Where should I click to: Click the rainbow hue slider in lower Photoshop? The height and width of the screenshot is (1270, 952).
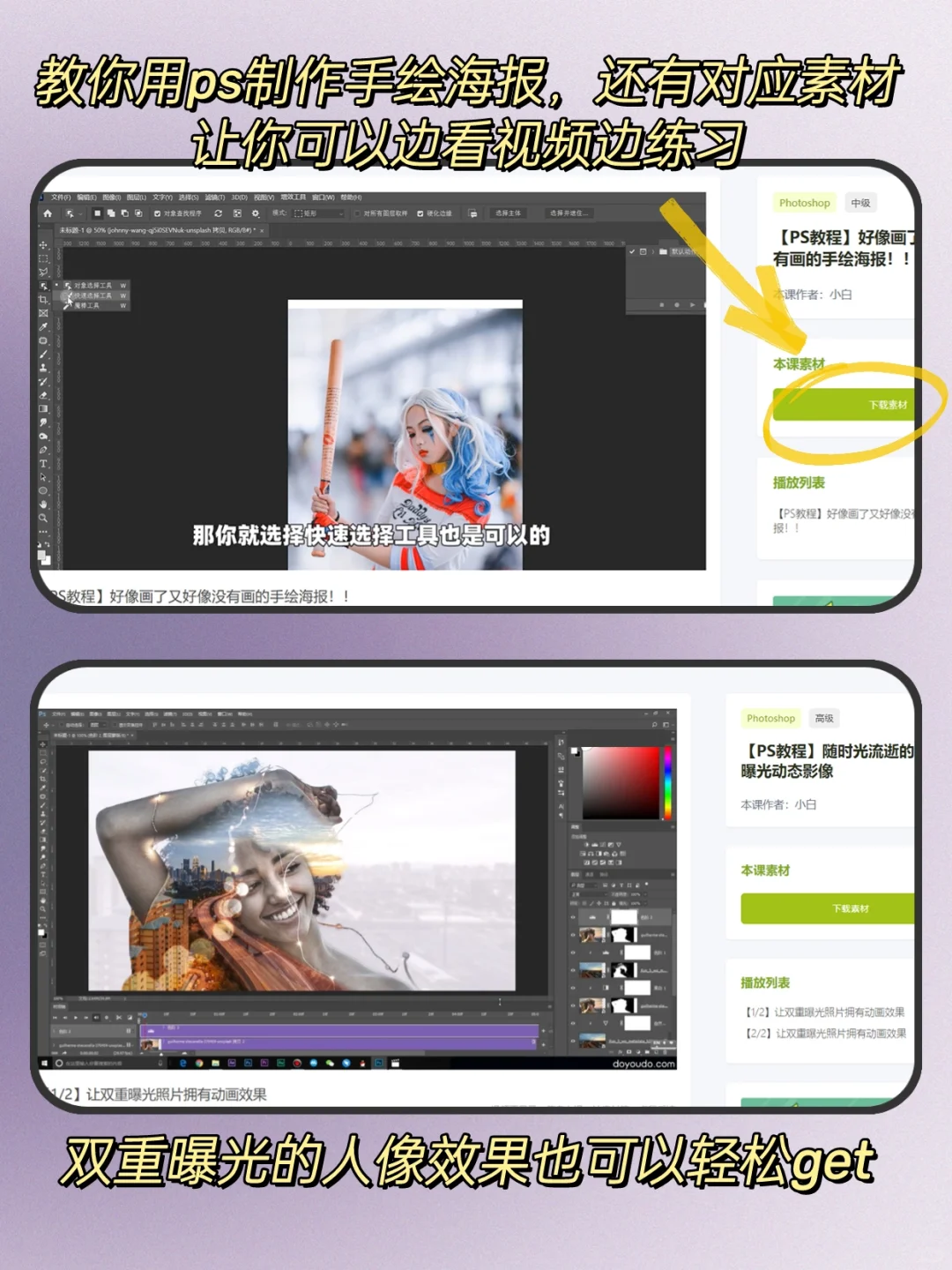click(667, 782)
